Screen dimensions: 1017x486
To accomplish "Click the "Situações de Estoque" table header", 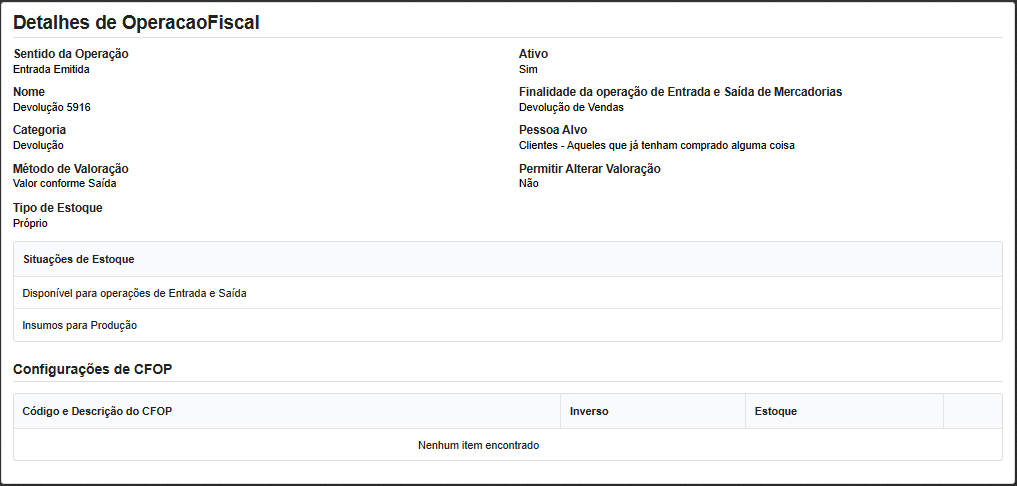I will tap(78, 259).
